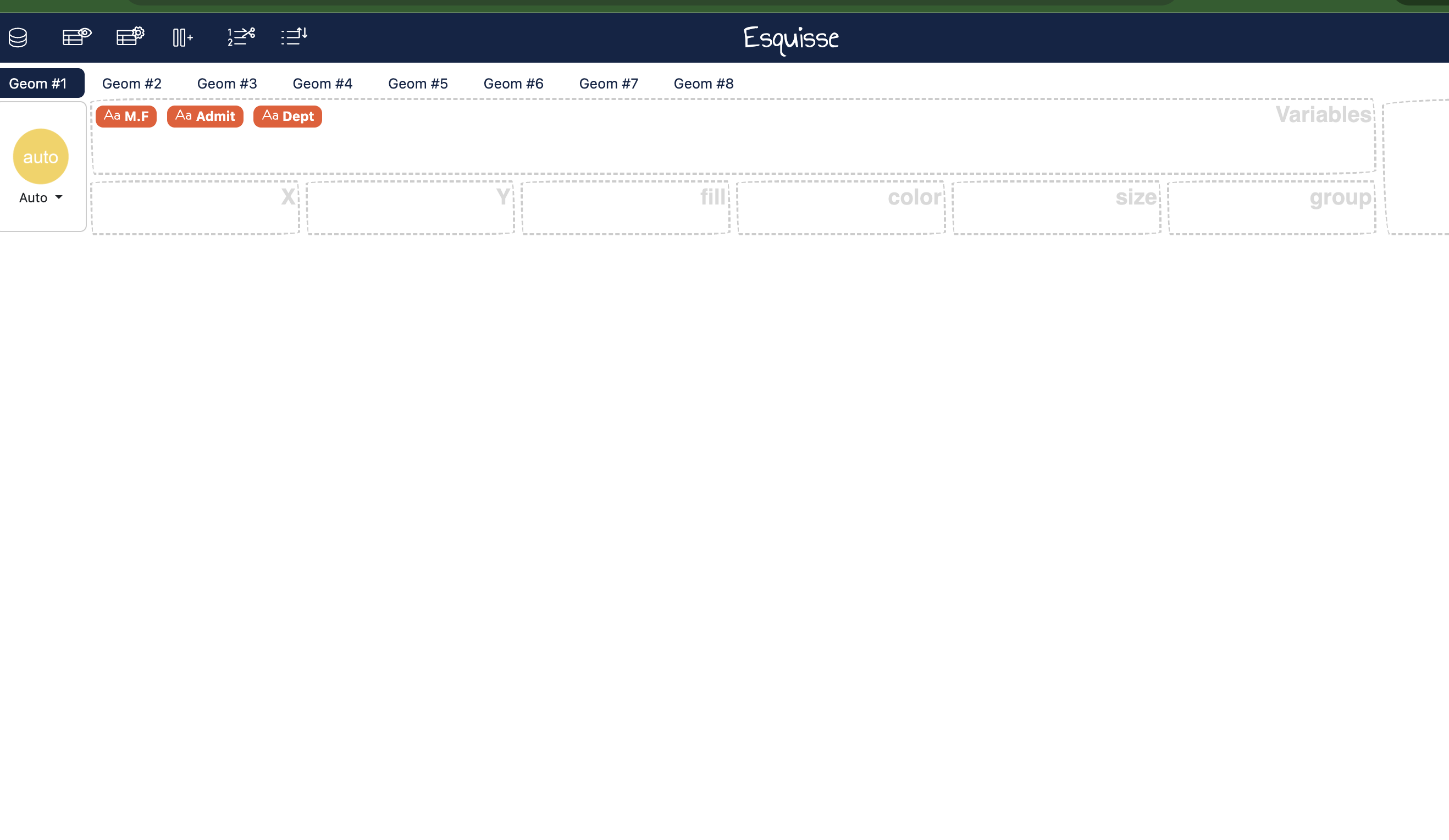Click the import data database icon
1449x840 pixels.
point(18,38)
